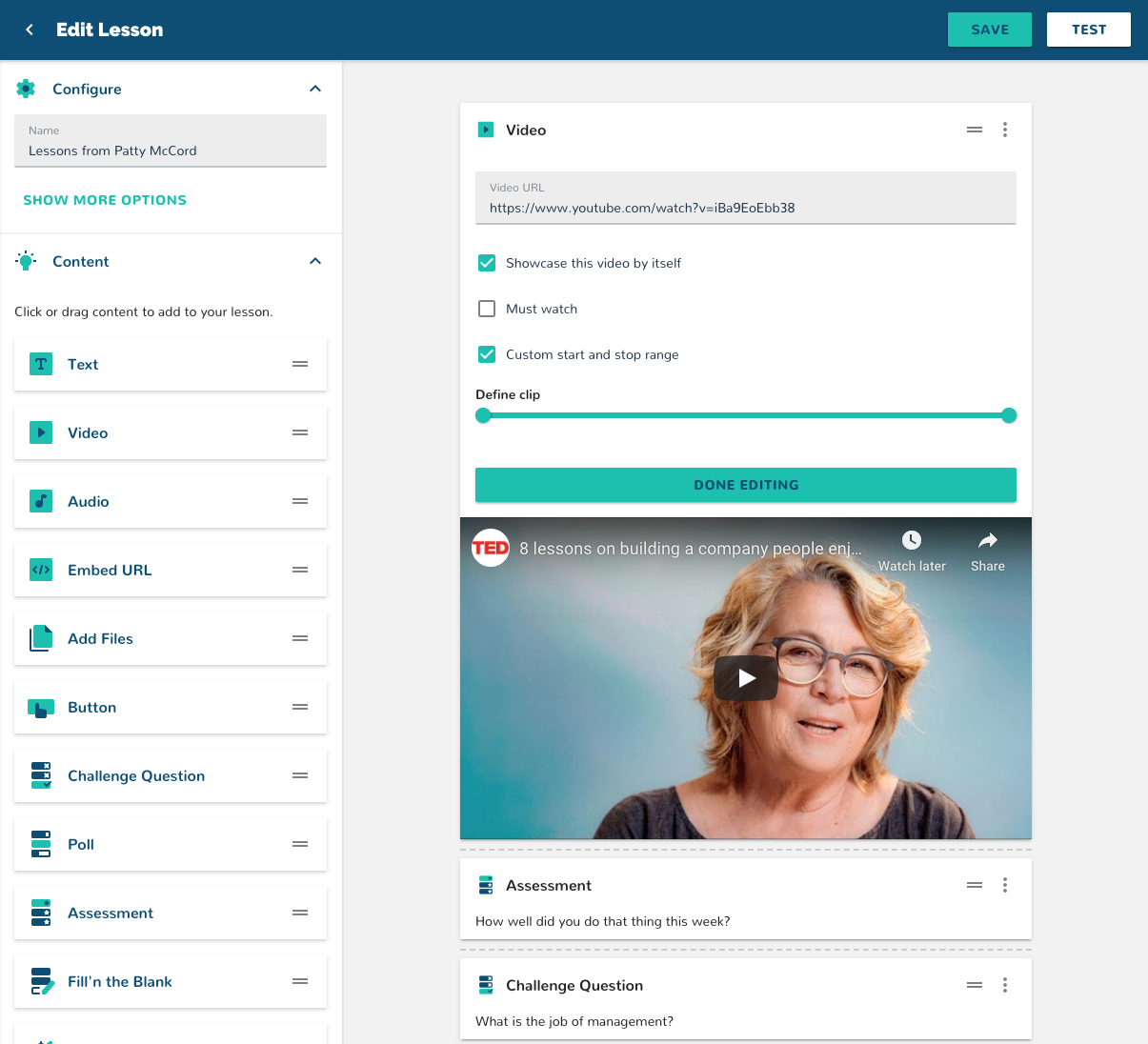
Task: Click the Embed URL code icon
Action: point(41,570)
